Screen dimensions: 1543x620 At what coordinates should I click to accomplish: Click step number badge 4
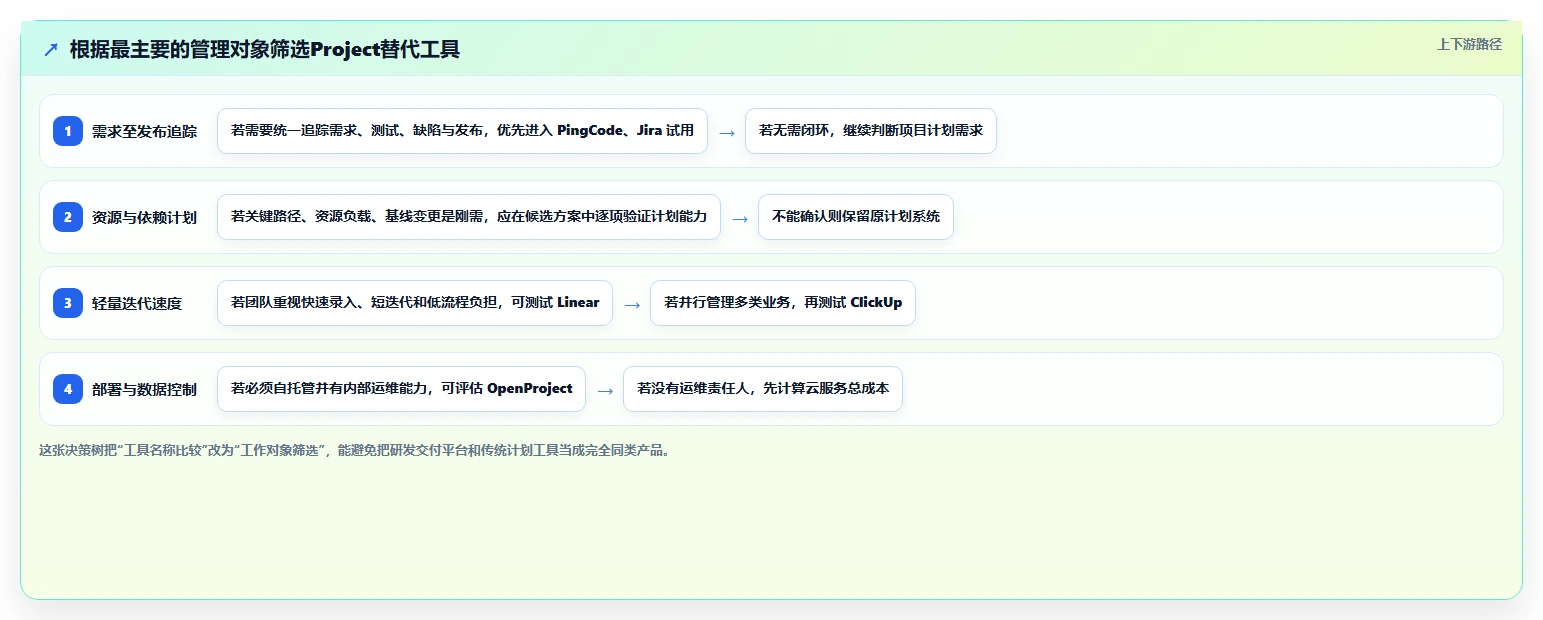(x=68, y=389)
